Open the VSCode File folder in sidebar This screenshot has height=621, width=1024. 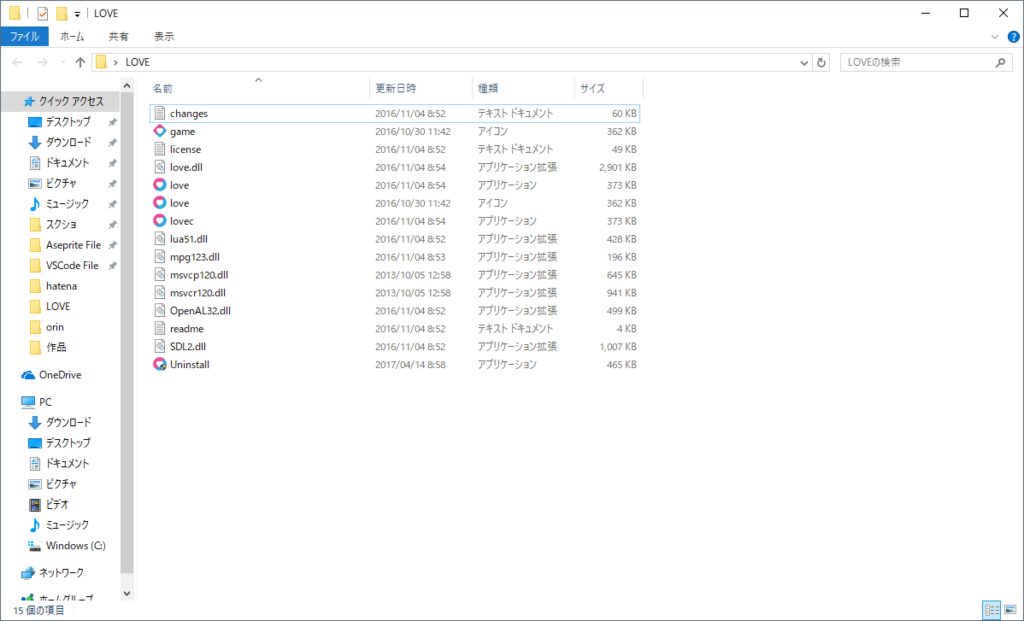tap(72, 265)
